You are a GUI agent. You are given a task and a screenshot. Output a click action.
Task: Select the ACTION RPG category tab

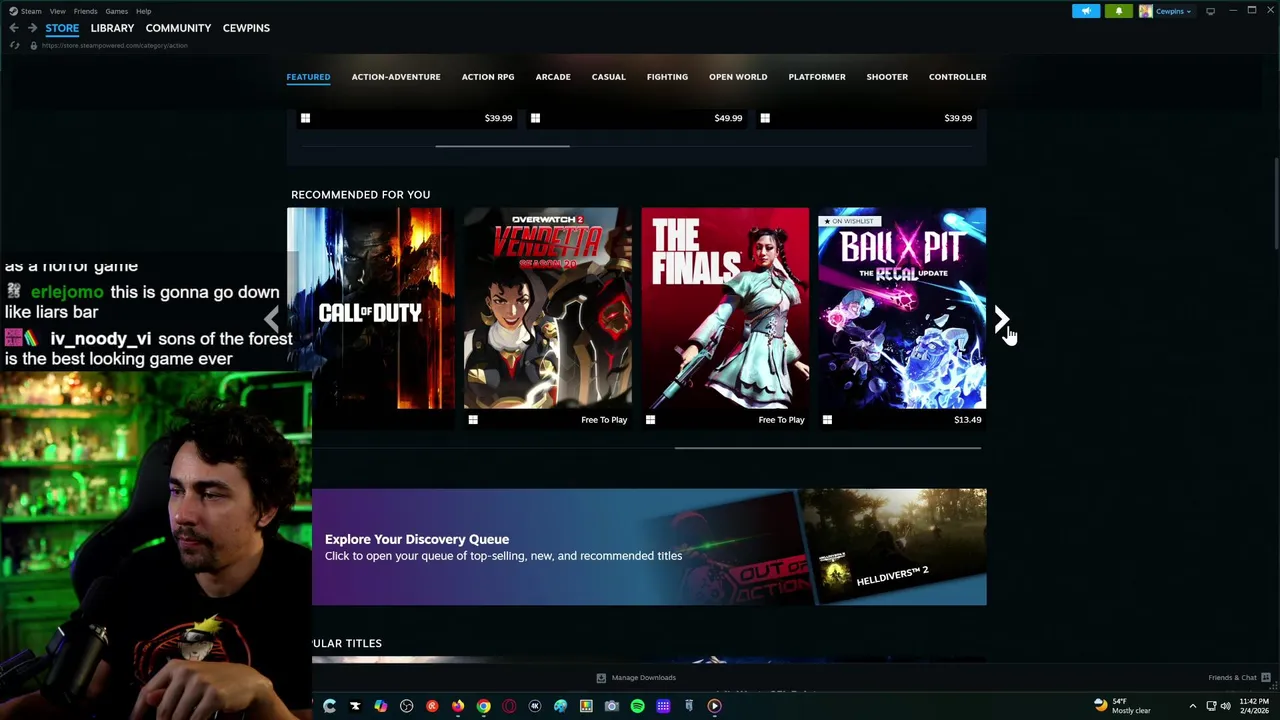pyautogui.click(x=488, y=77)
